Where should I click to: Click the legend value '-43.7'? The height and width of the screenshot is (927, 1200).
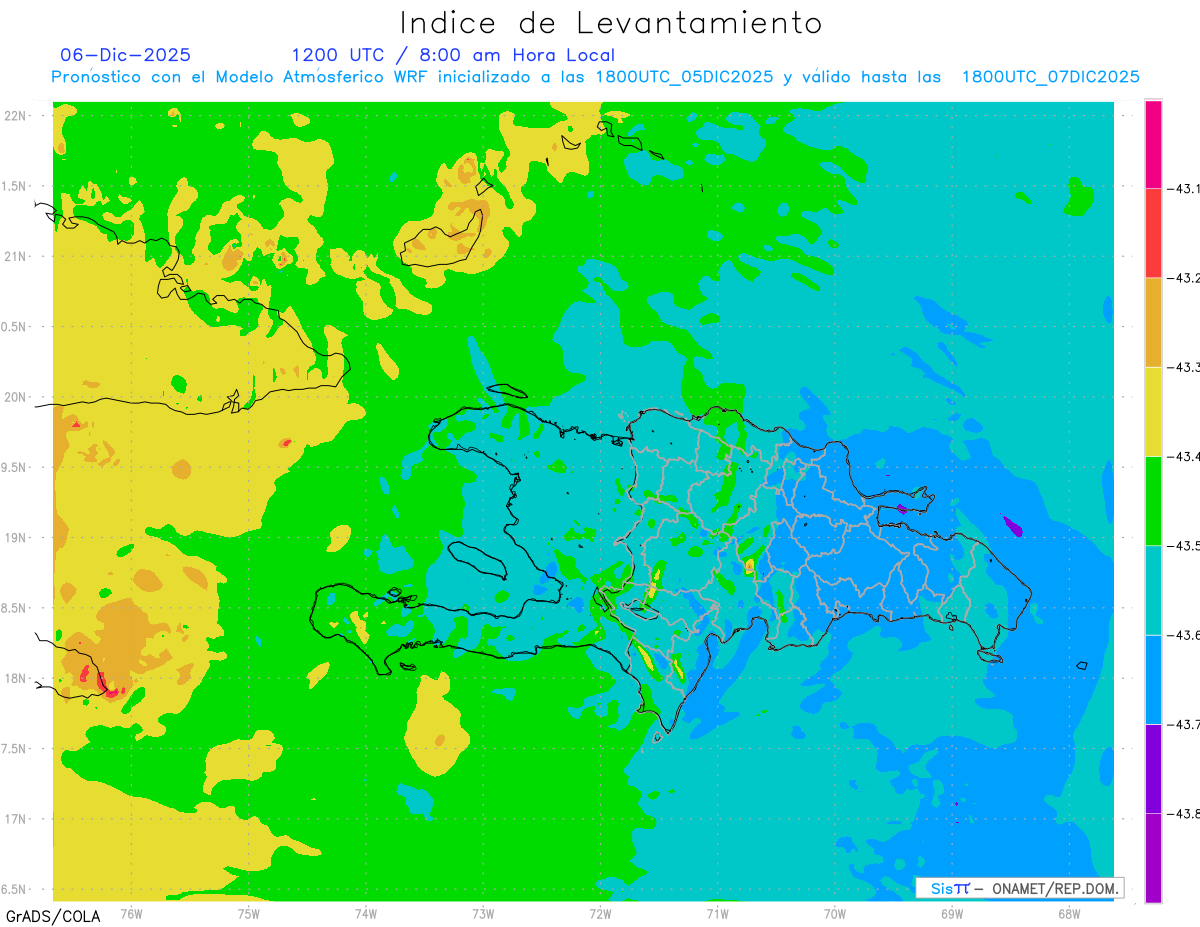point(1185,724)
